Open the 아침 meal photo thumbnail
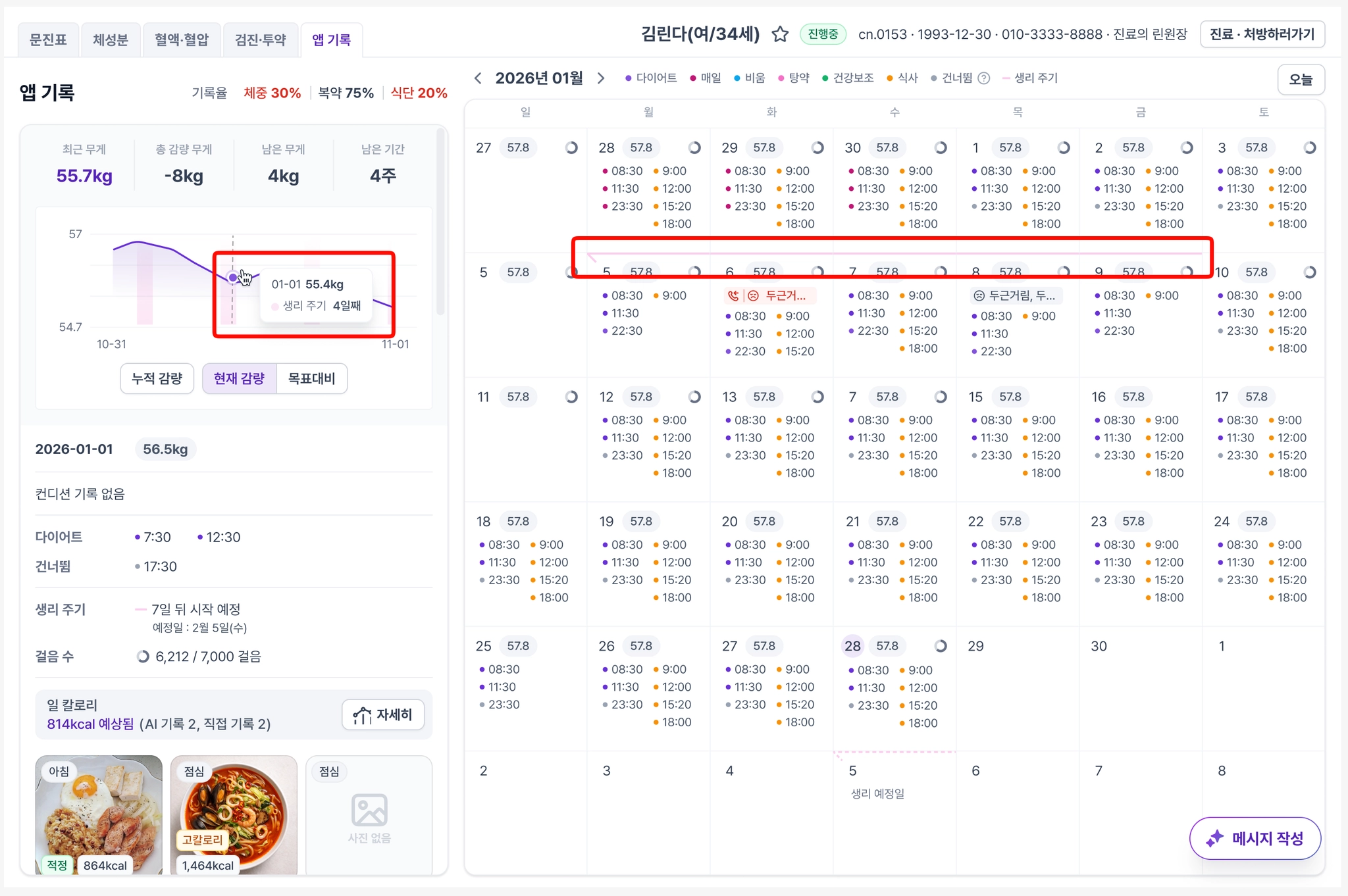 pos(99,815)
